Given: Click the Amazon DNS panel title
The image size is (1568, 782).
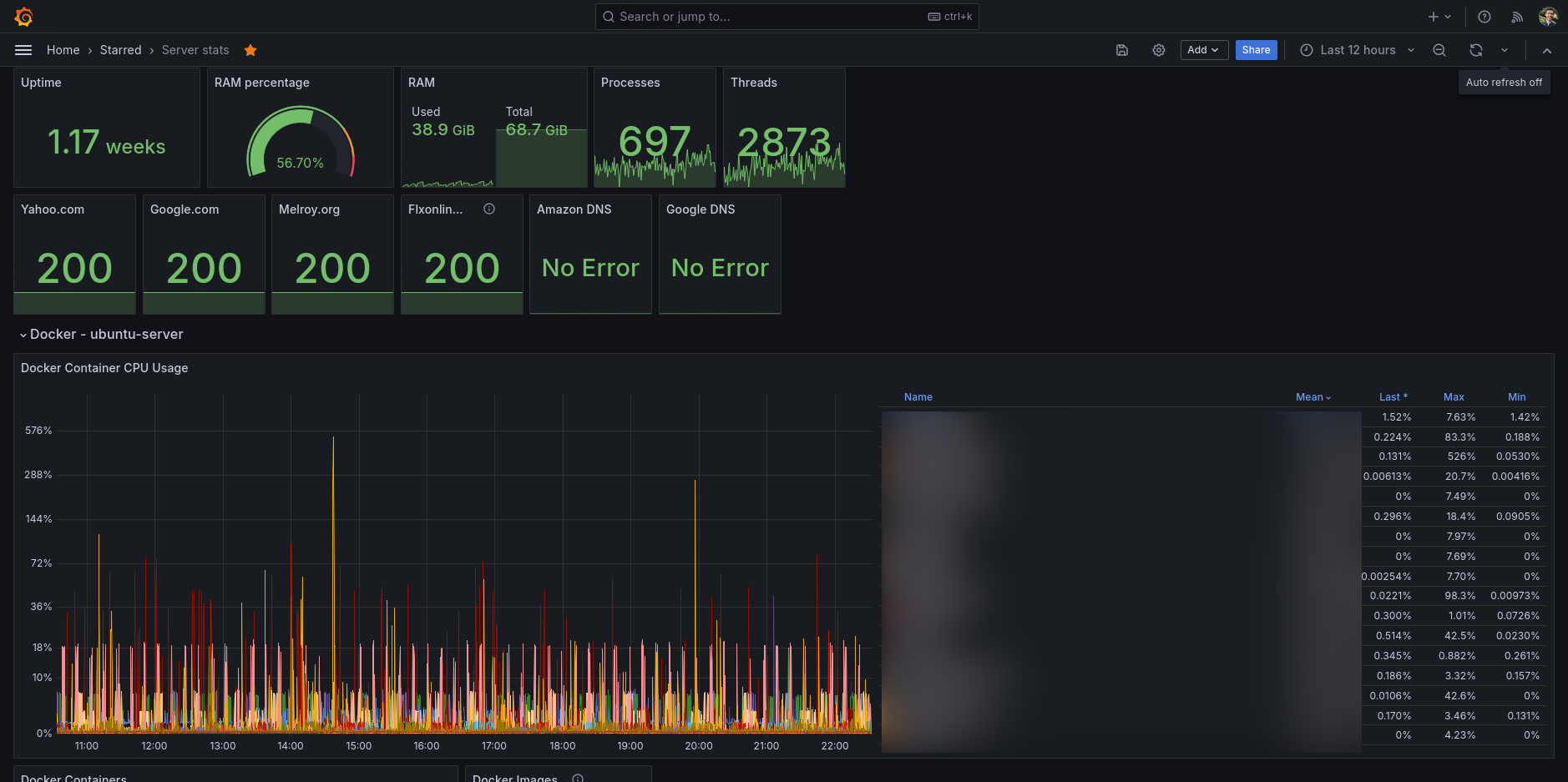Looking at the screenshot, I should point(574,209).
